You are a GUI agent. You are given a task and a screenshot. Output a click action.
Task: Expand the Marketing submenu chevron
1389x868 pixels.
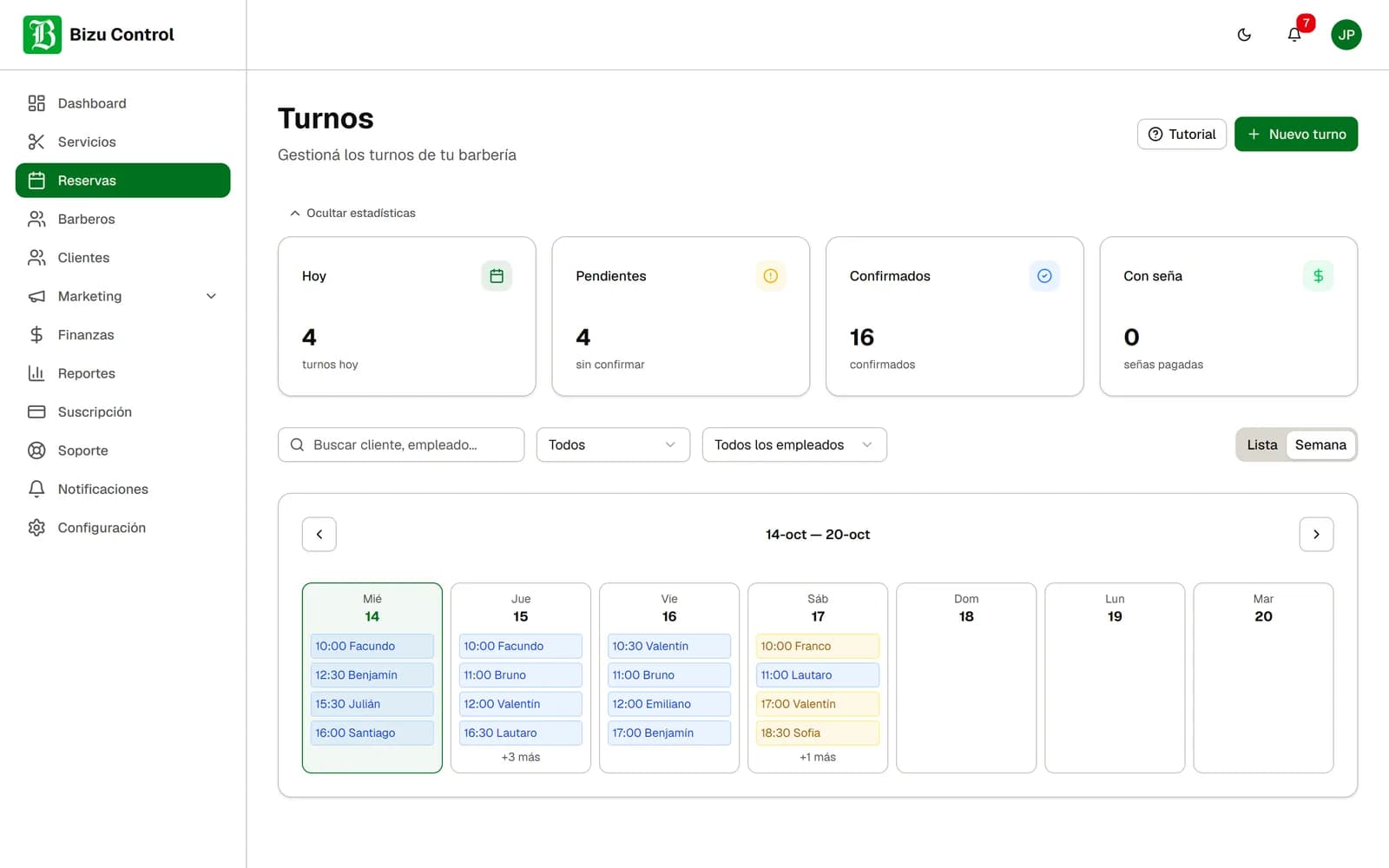point(211,296)
